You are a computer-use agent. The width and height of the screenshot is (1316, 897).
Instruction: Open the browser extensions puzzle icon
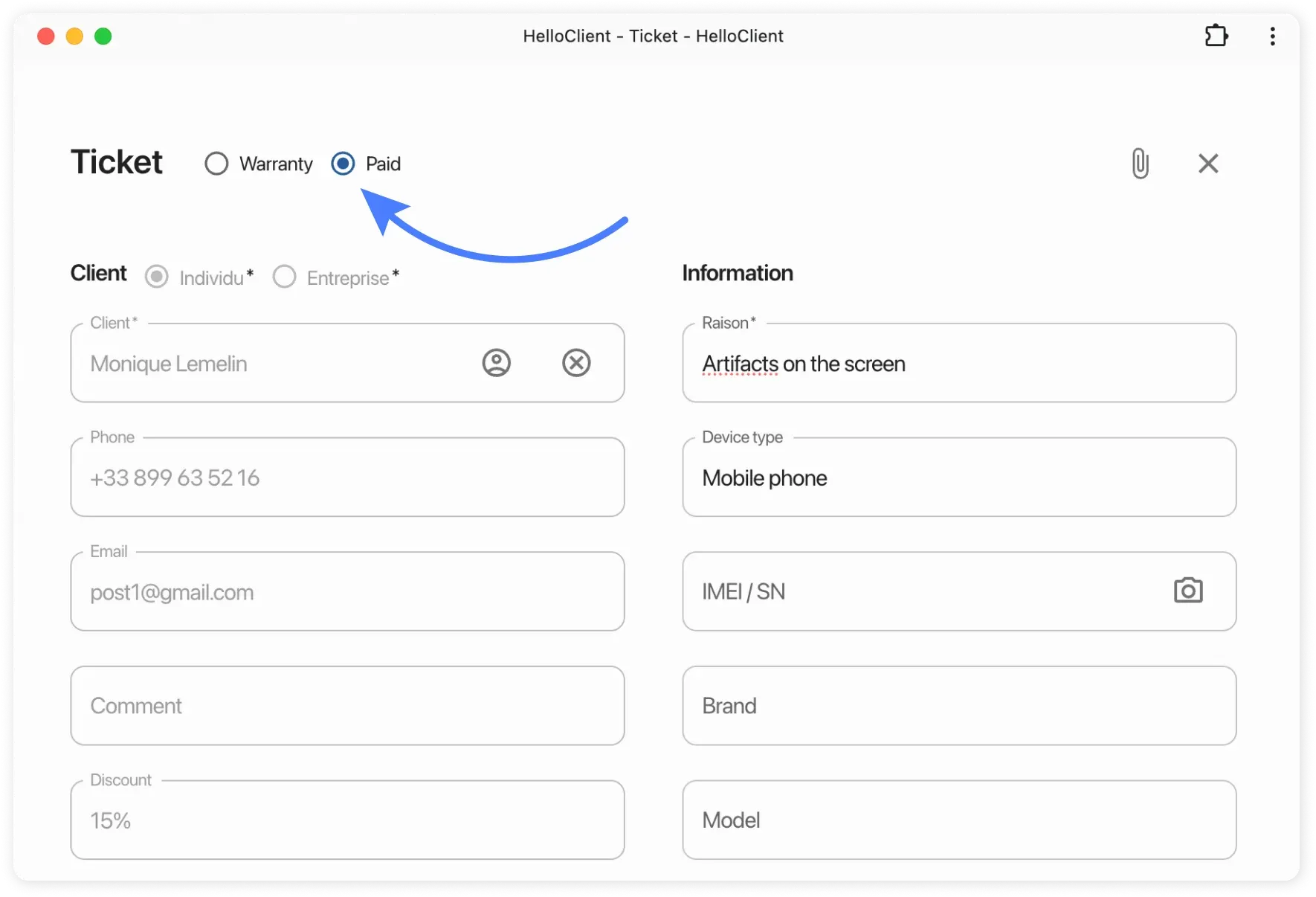point(1216,36)
